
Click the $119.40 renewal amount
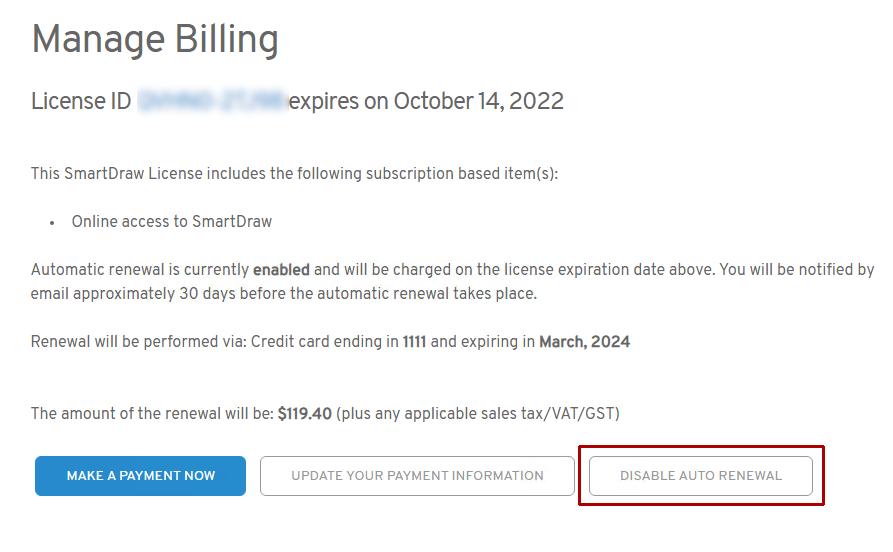[304, 413]
